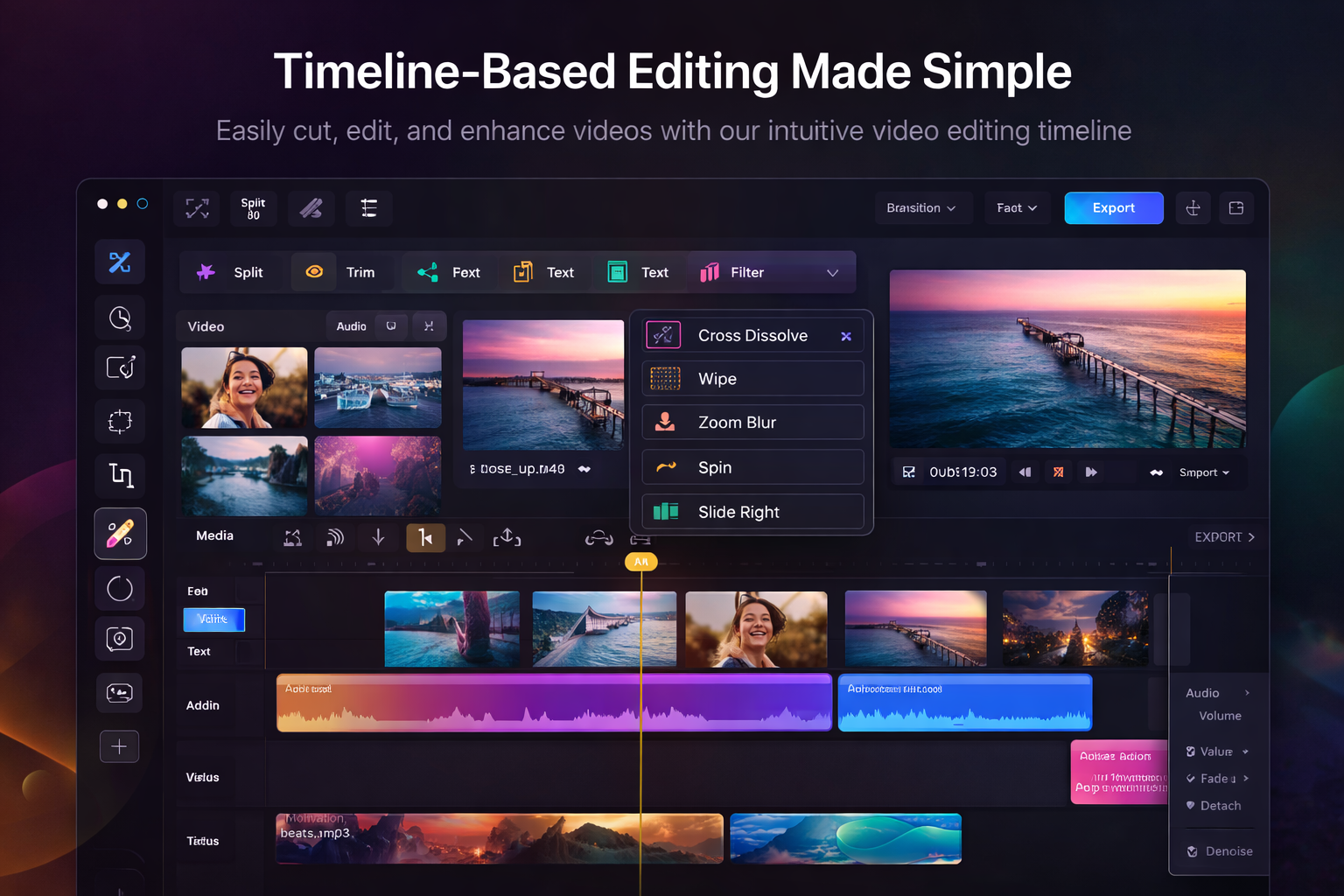Expand the Filter dropdown chevron
Image resolution: width=1344 pixels, height=896 pixels.
click(x=832, y=272)
